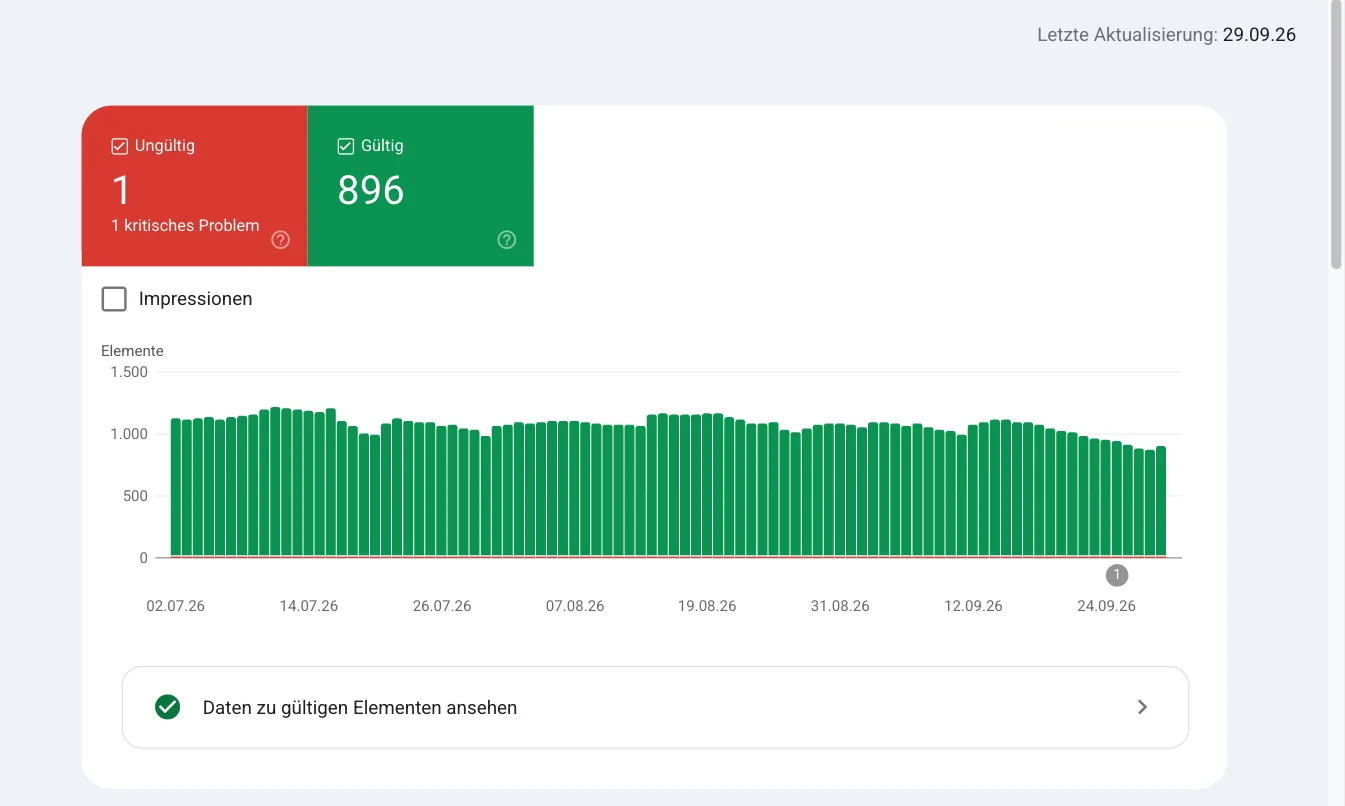The width and height of the screenshot is (1345, 806).
Task: Click the bar above the 19.08.26 date label
Action: pos(707,485)
